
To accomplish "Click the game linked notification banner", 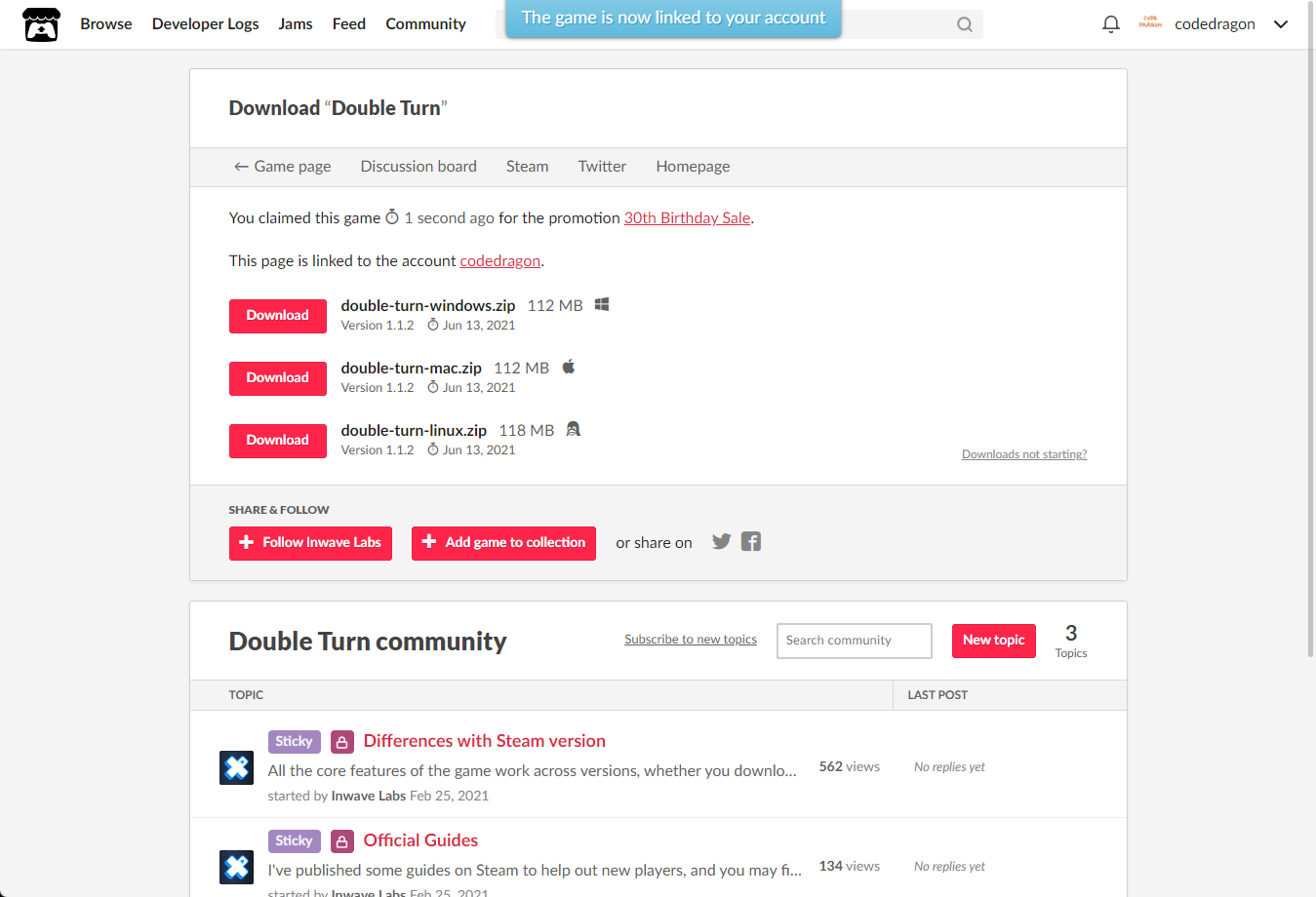I will click(673, 18).
